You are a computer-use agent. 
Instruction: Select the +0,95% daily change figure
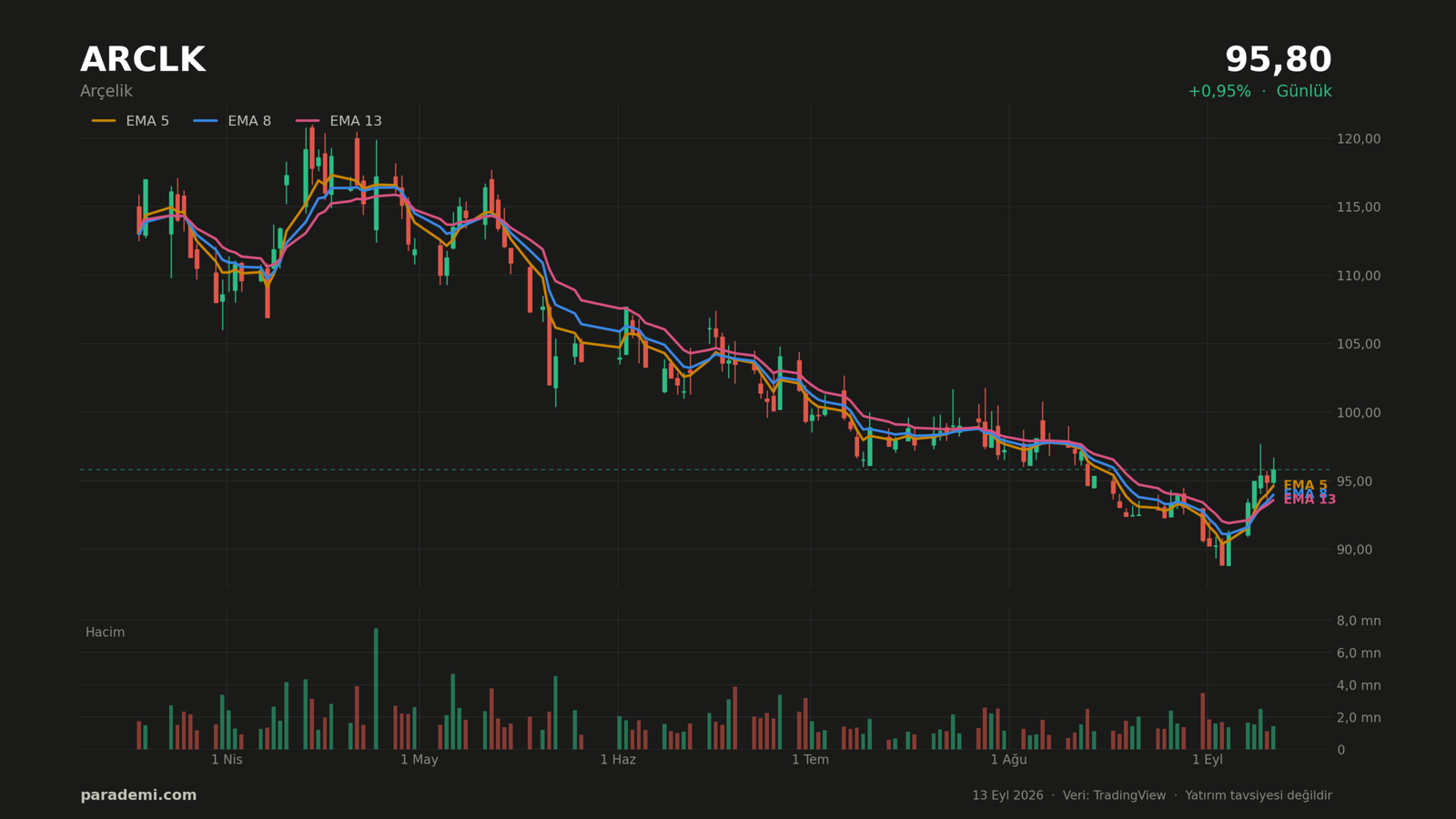(x=1219, y=92)
